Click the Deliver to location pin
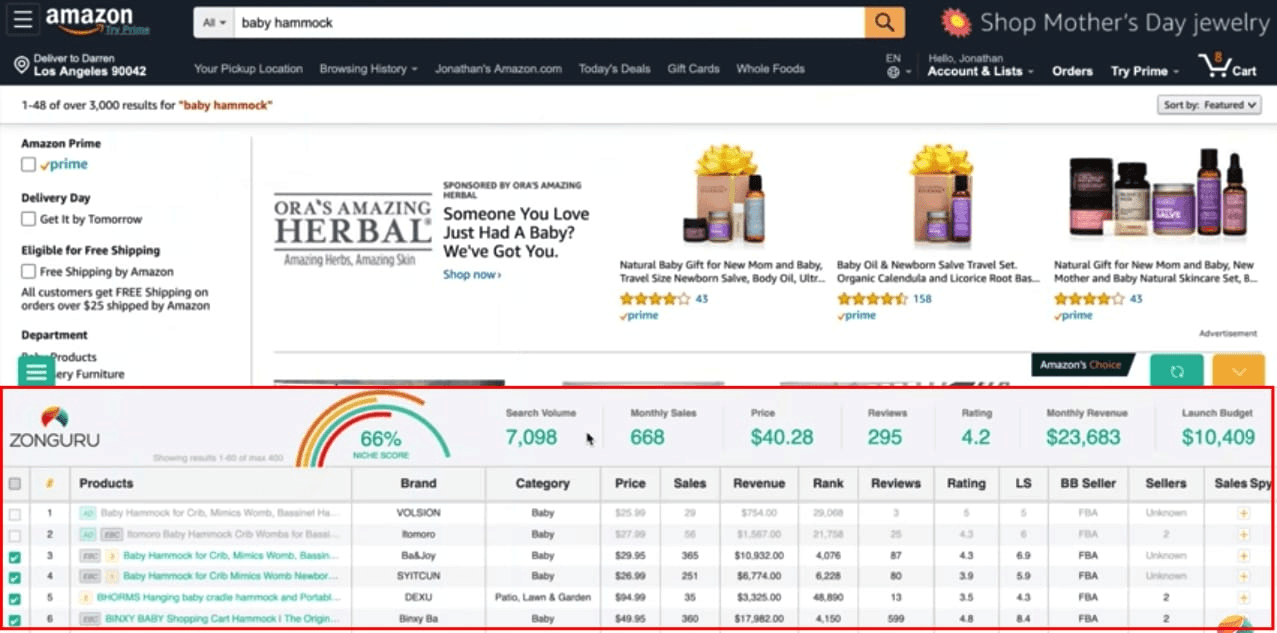1277x633 pixels. [21, 65]
